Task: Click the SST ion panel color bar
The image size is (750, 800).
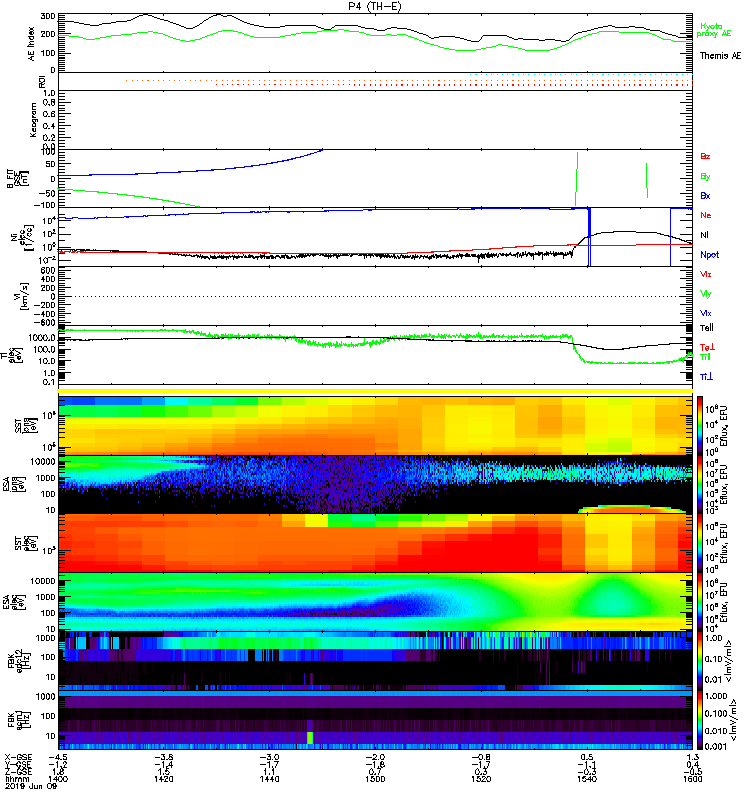Action: coord(700,425)
